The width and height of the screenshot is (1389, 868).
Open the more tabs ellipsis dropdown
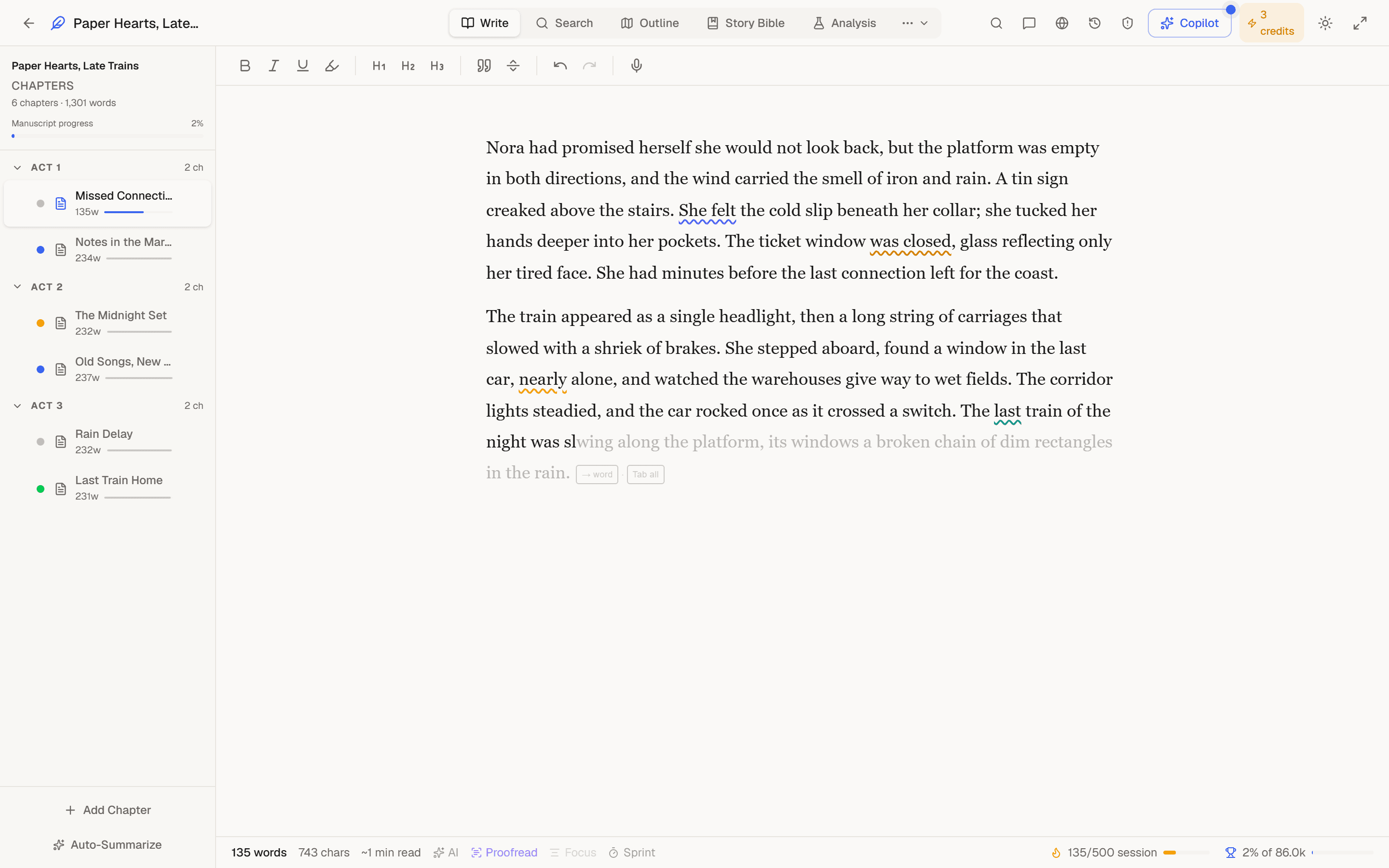coord(915,23)
